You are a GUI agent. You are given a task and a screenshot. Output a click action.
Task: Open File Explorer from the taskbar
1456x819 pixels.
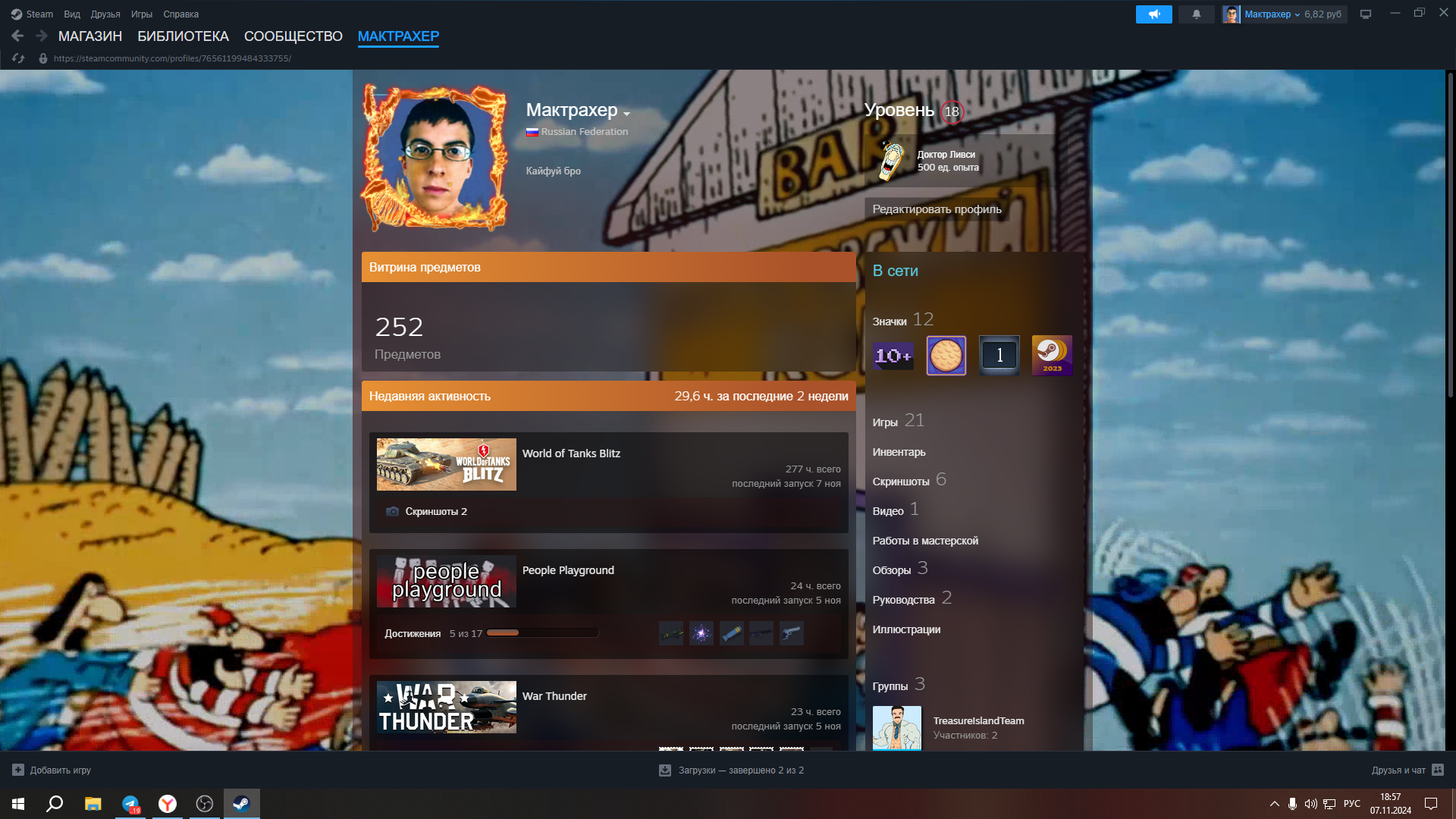click(93, 804)
